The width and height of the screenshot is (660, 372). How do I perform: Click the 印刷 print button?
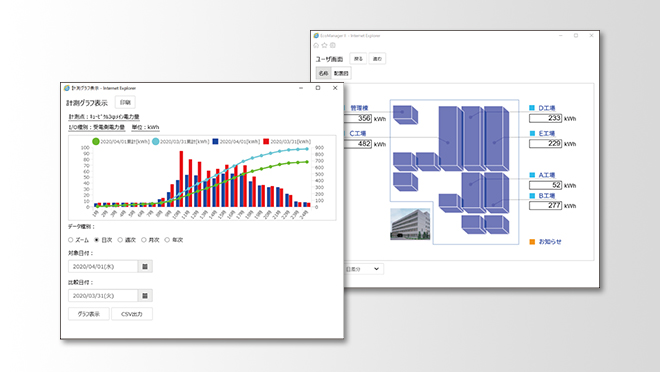(x=125, y=102)
